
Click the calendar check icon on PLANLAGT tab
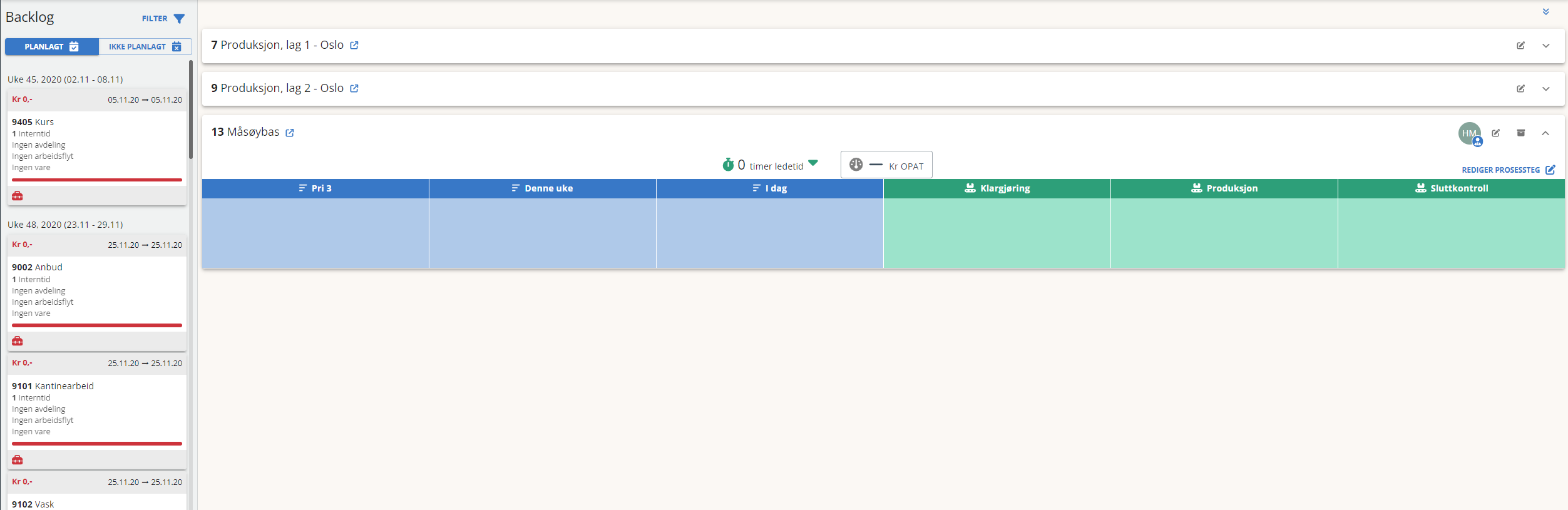coord(74,47)
